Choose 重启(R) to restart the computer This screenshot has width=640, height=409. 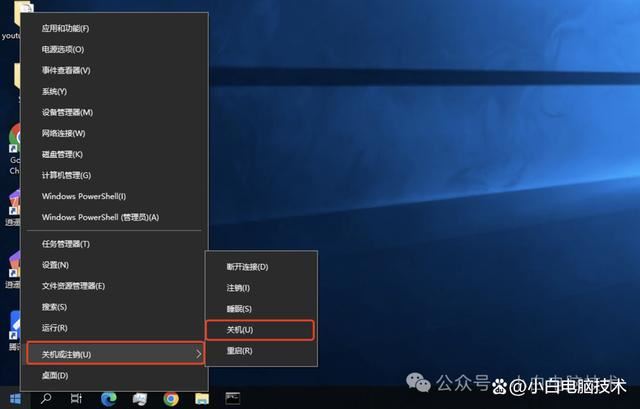pyautogui.click(x=240, y=351)
